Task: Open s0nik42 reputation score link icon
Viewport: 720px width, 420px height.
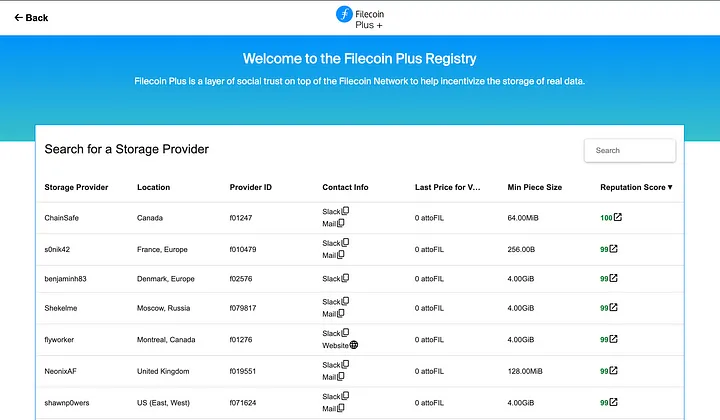Action: point(613,249)
